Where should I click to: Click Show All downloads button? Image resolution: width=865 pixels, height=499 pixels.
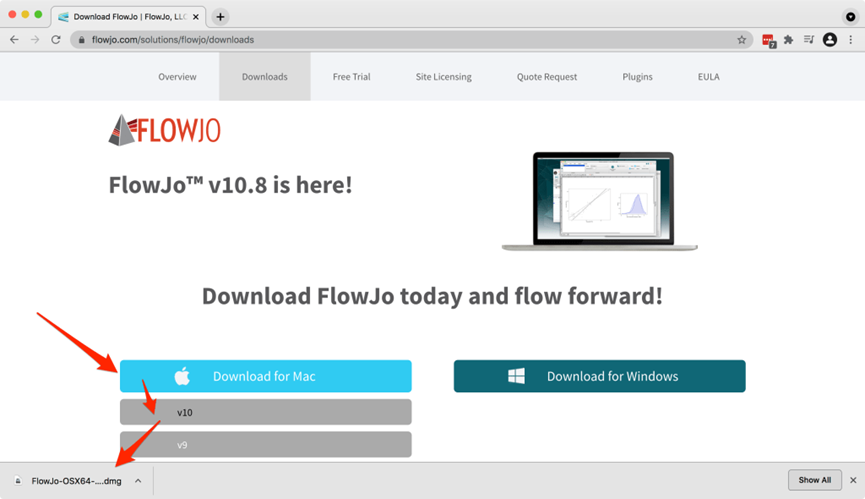pyautogui.click(x=814, y=480)
